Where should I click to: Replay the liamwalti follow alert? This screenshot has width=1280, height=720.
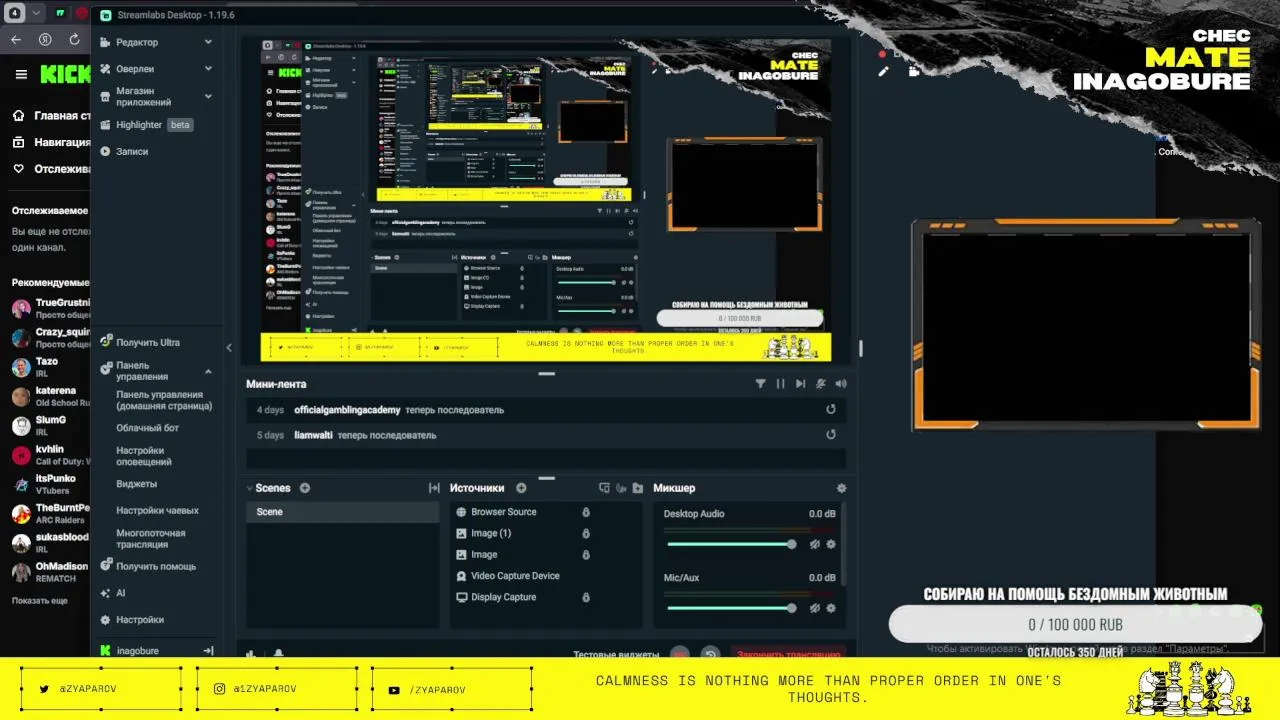(831, 435)
